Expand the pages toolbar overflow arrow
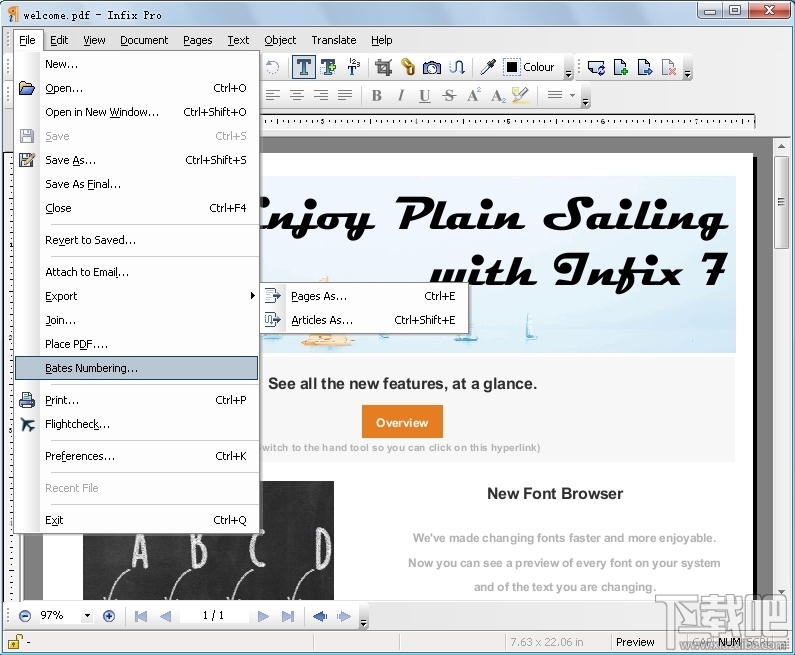795x655 pixels. pyautogui.click(x=688, y=74)
